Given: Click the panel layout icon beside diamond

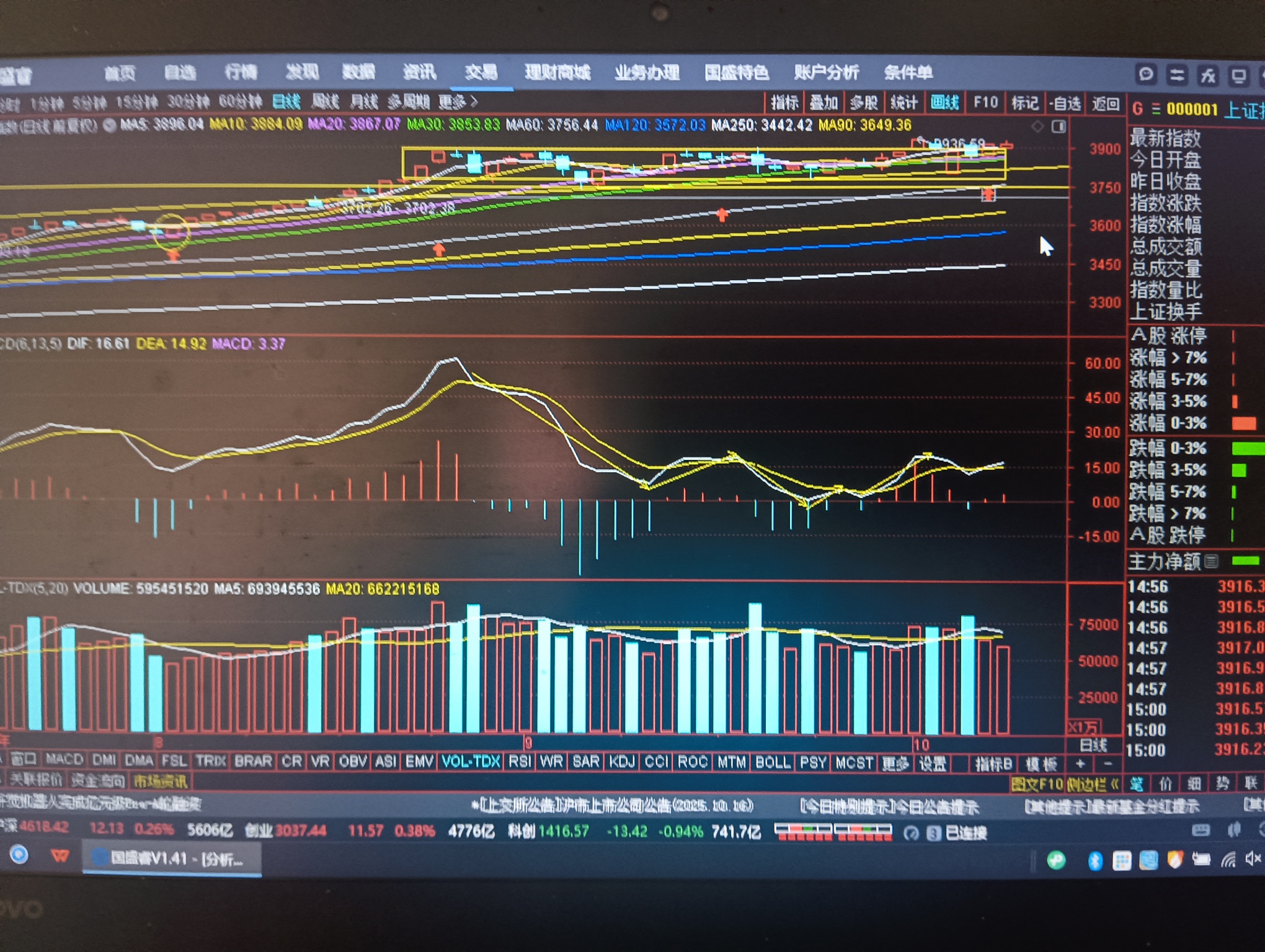Looking at the screenshot, I should [x=1059, y=126].
